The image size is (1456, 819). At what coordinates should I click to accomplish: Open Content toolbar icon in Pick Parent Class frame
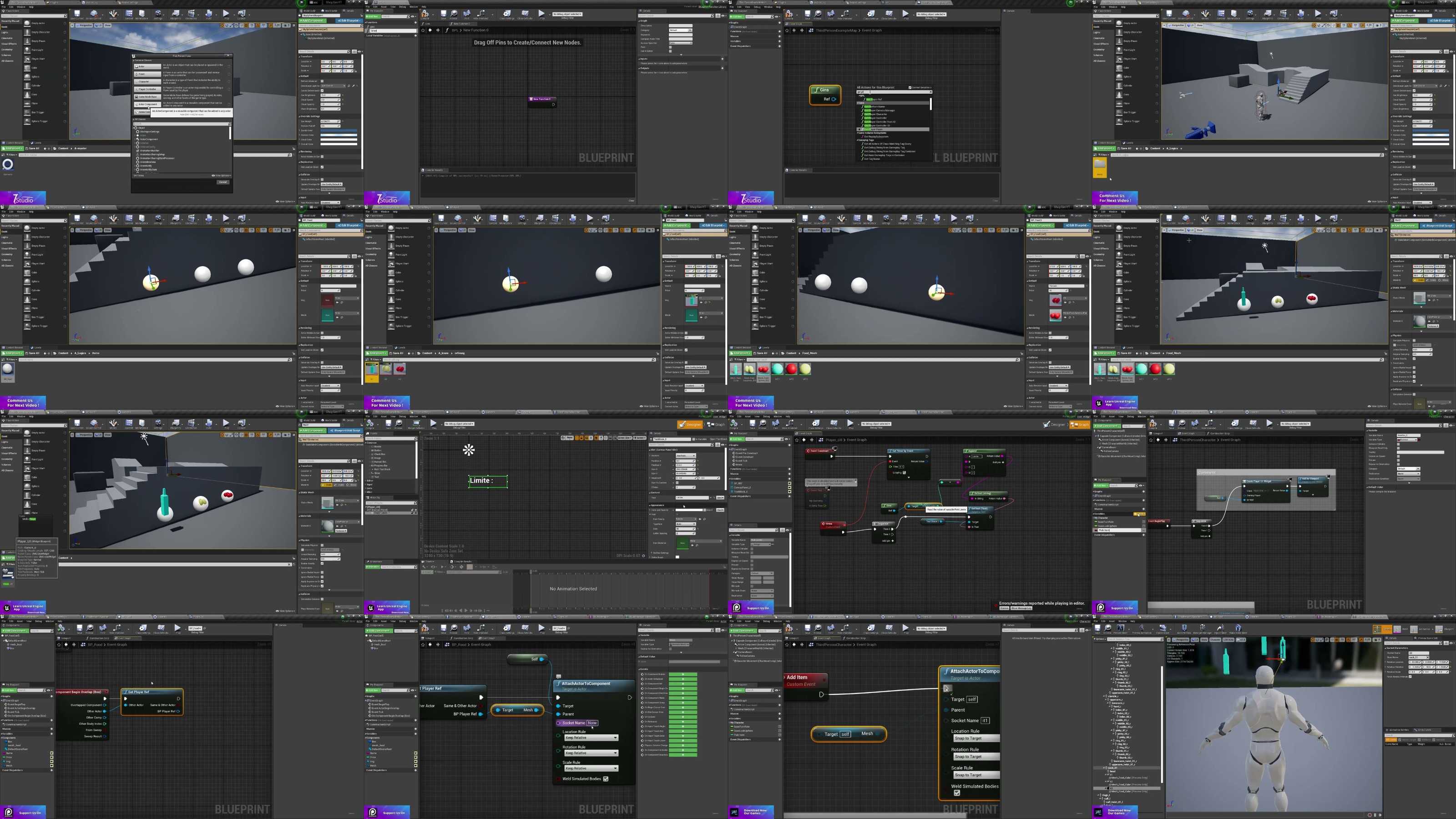pyautogui.click(x=129, y=14)
